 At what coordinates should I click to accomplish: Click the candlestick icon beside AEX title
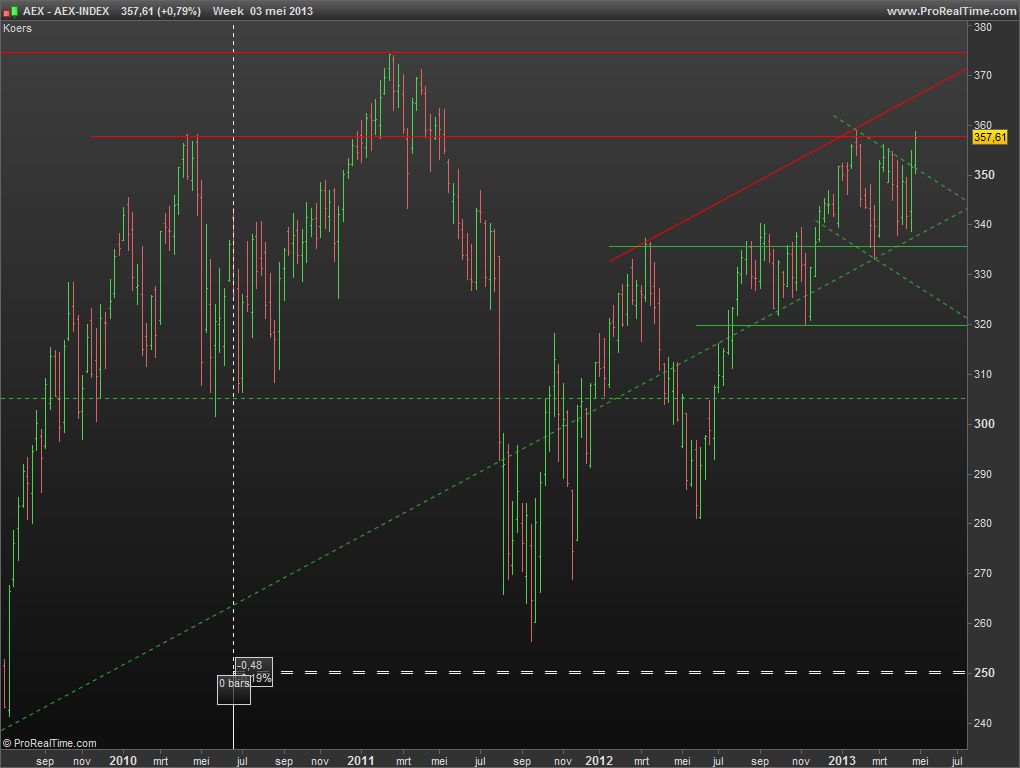[11, 11]
